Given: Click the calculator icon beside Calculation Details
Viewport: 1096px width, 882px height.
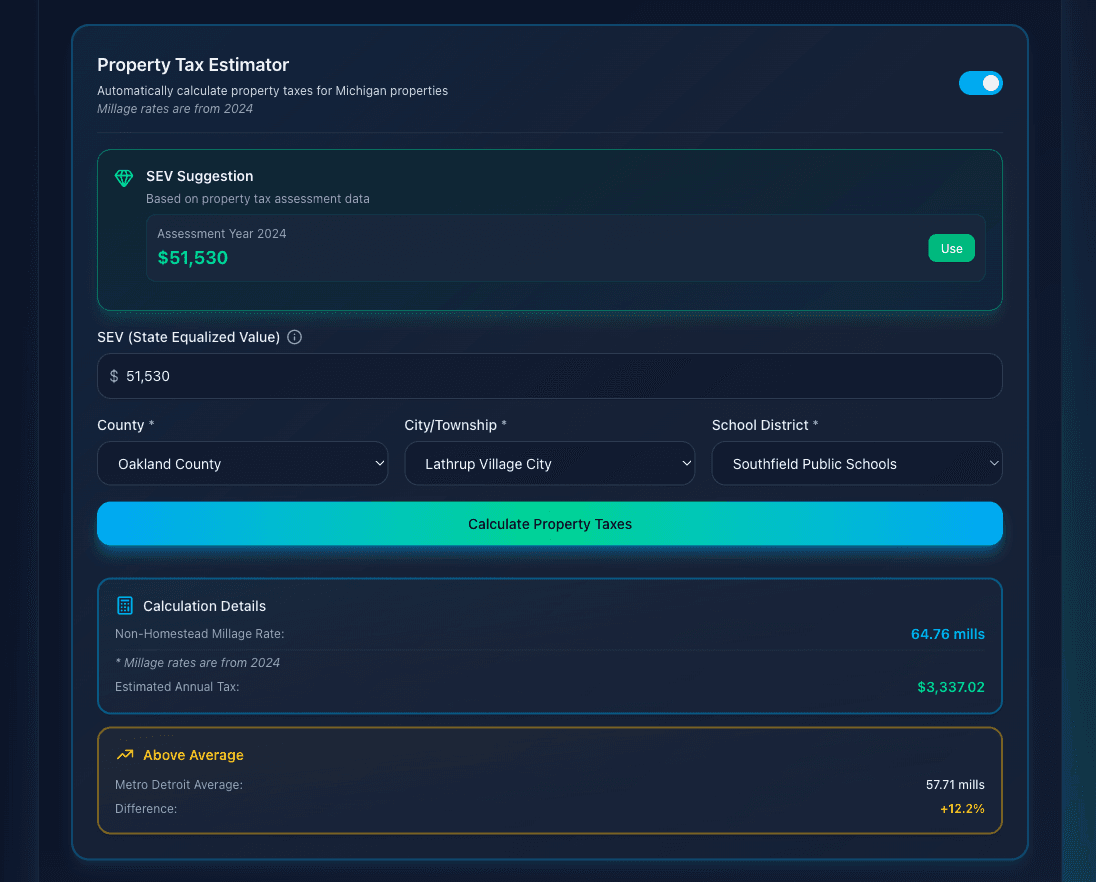Looking at the screenshot, I should pyautogui.click(x=125, y=605).
